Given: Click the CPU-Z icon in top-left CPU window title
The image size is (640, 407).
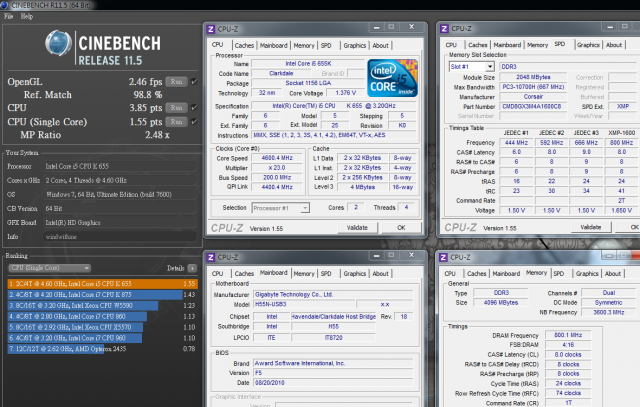Looking at the screenshot, I should pos(211,29).
